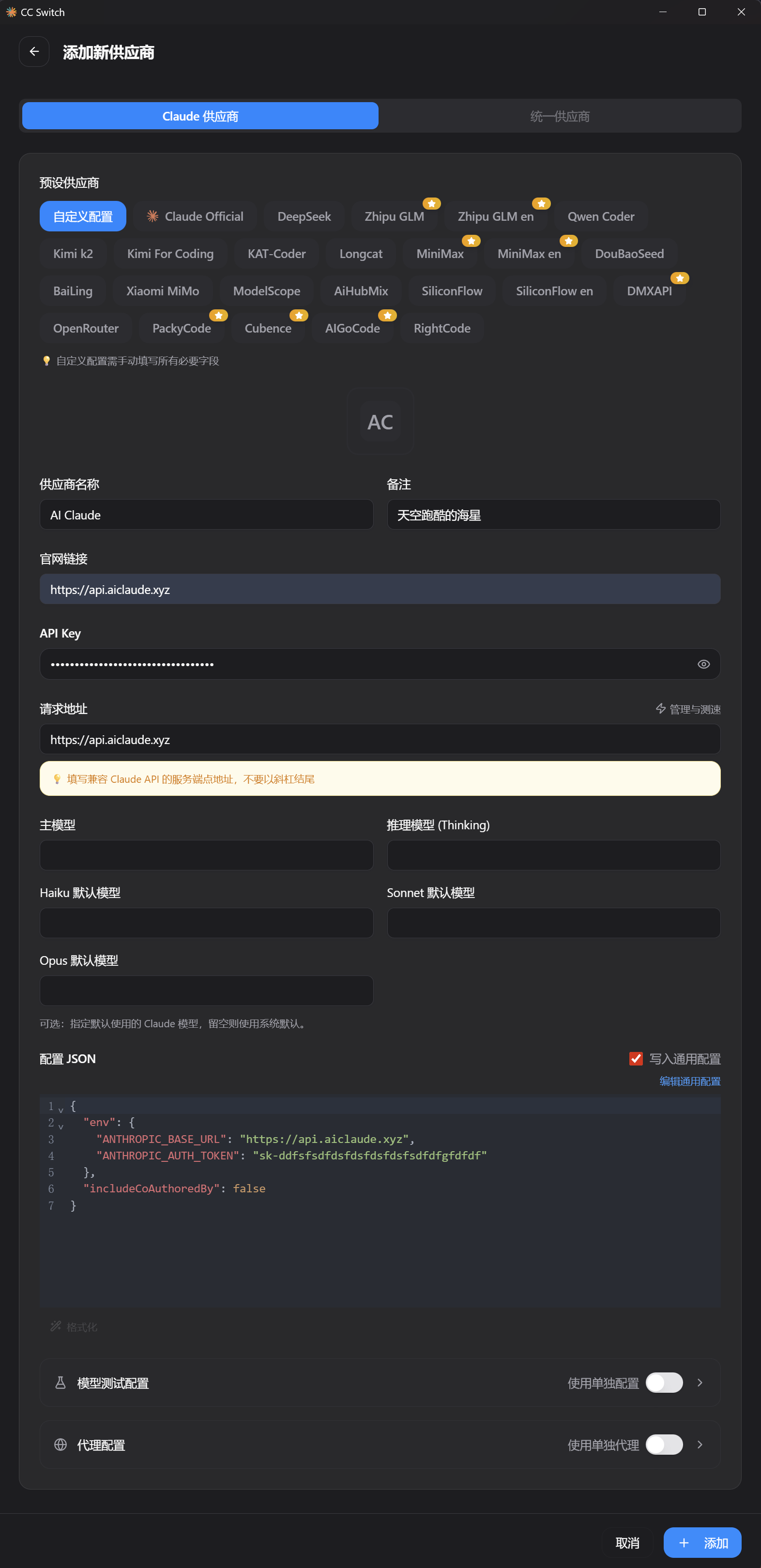
Task: Click the 添加 button to add provider
Action: coord(702,1543)
